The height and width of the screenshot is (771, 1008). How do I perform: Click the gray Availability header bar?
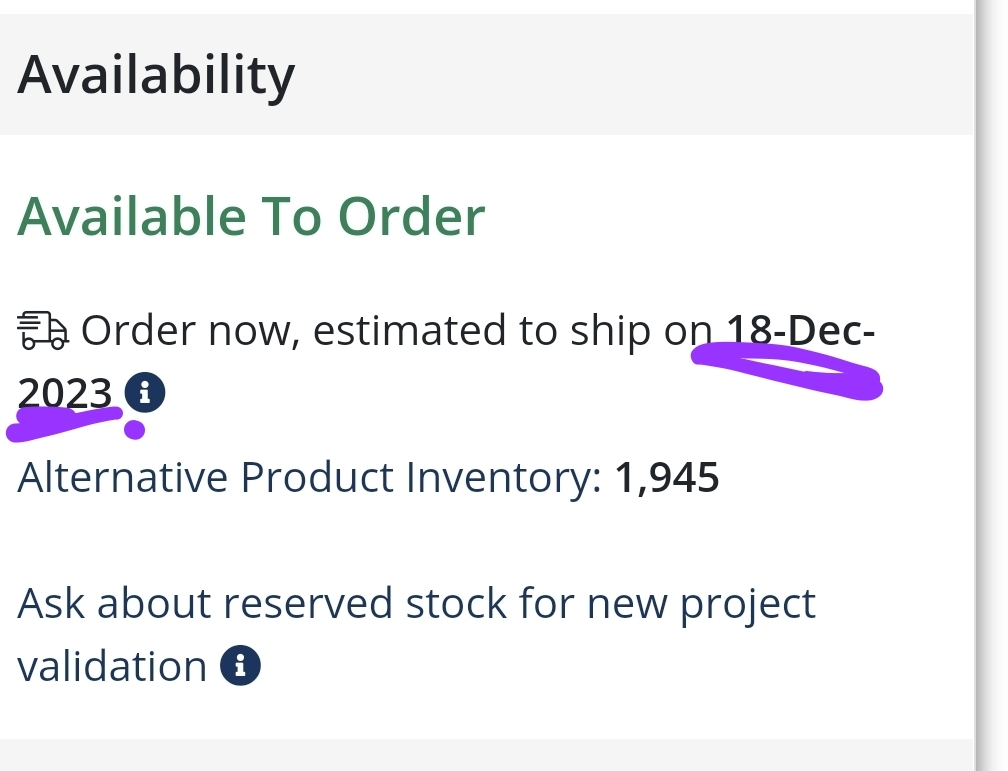pyautogui.click(x=487, y=75)
